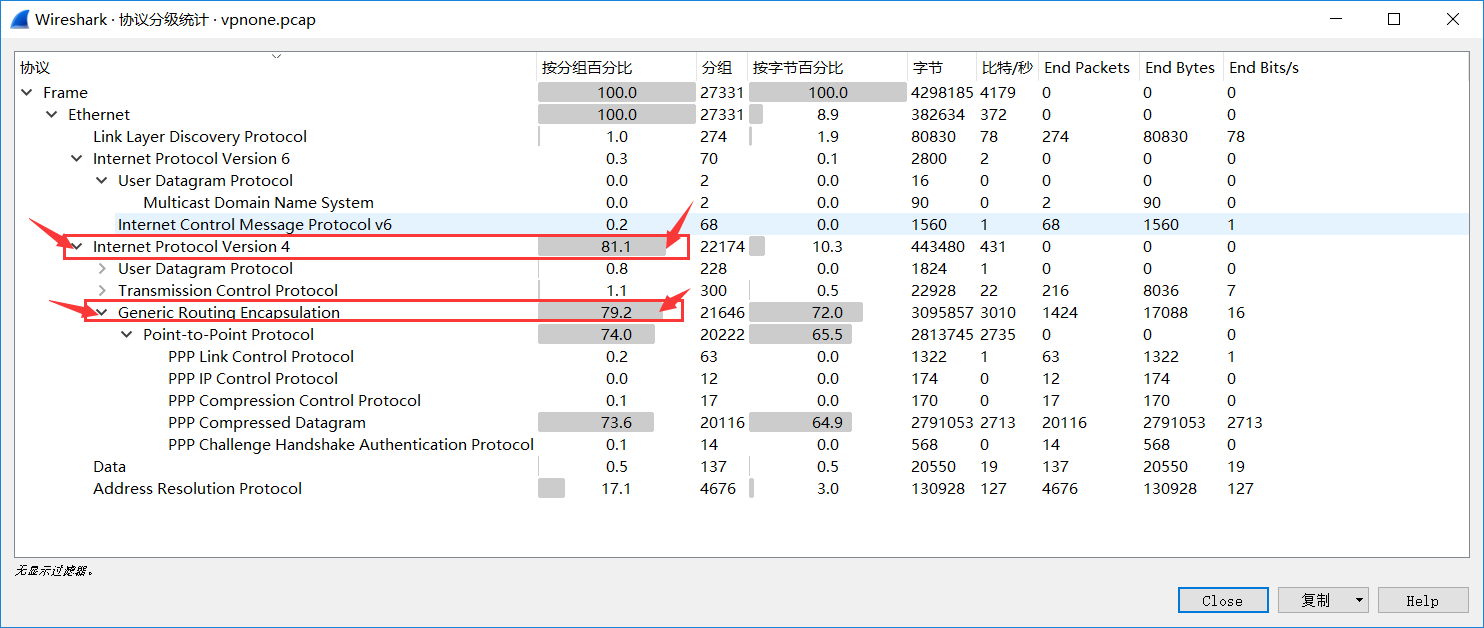The image size is (1484, 628).
Task: Open the 复制 button dropdown arrow
Action: tap(1358, 600)
